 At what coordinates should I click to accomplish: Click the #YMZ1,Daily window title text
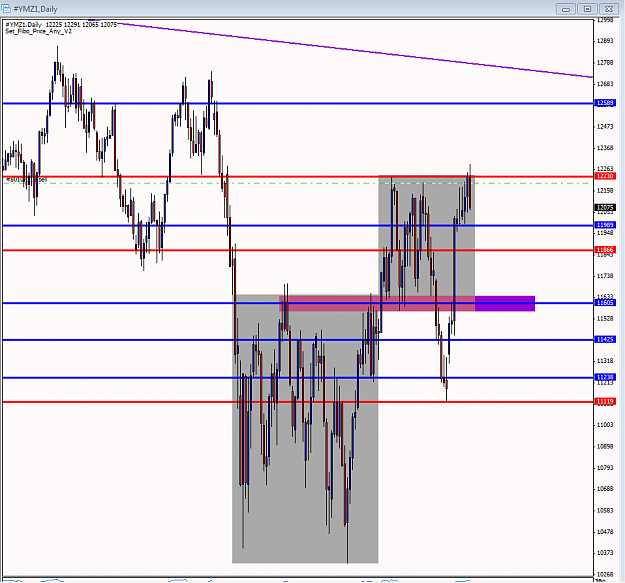[x=35, y=9]
